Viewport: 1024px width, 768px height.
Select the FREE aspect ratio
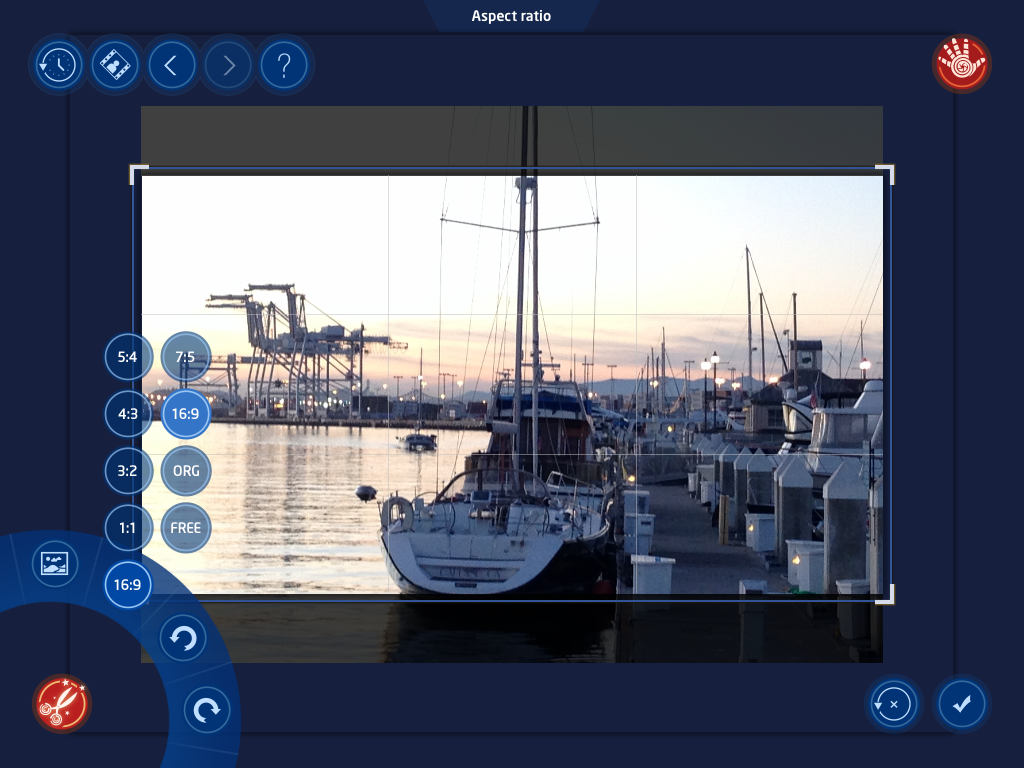[185, 528]
